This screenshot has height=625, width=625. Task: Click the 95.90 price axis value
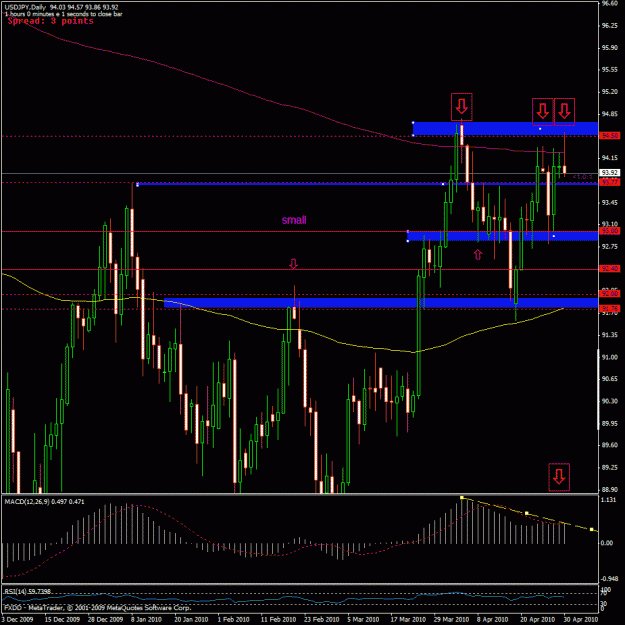(609, 48)
